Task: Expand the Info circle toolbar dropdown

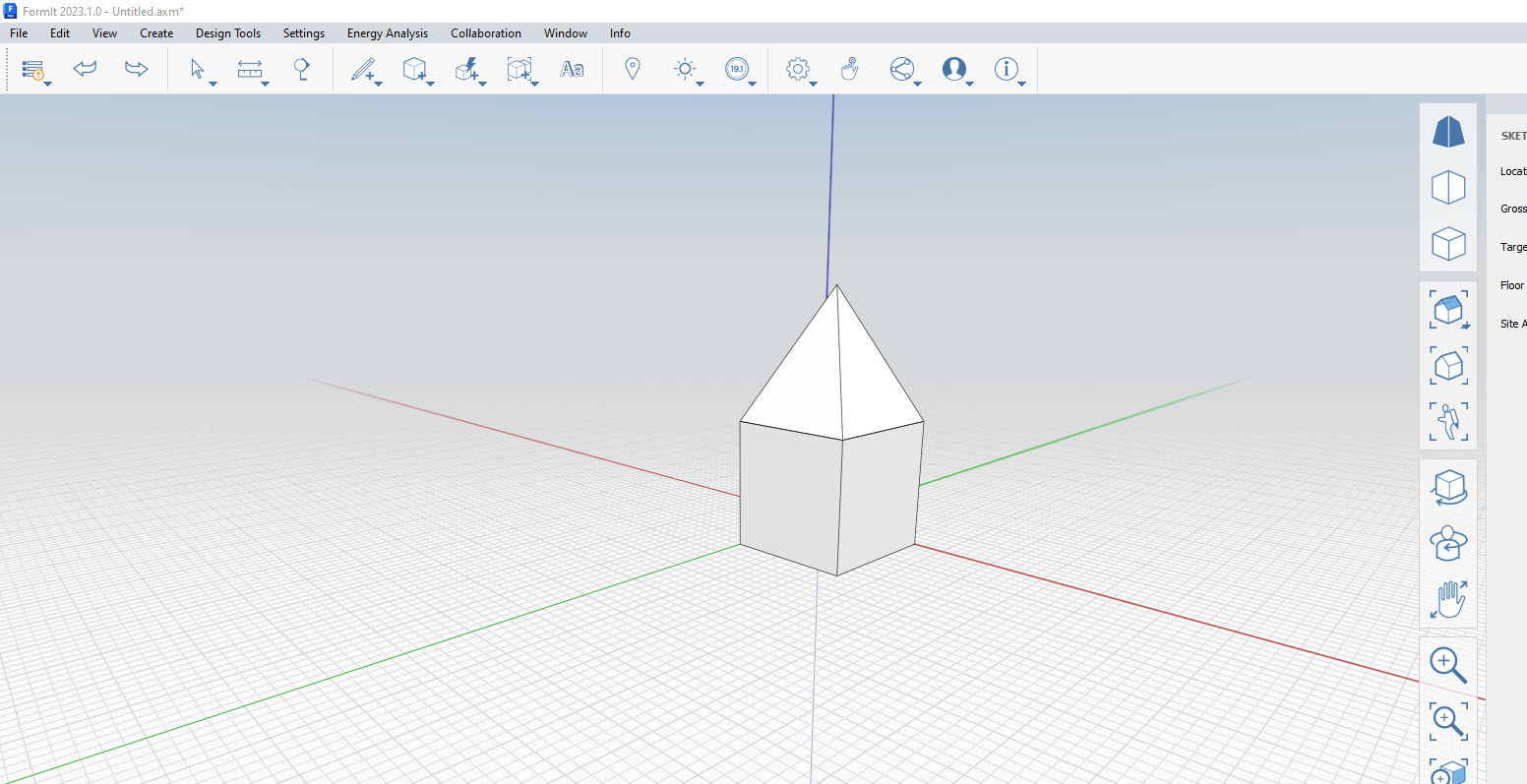Action: [1021, 85]
